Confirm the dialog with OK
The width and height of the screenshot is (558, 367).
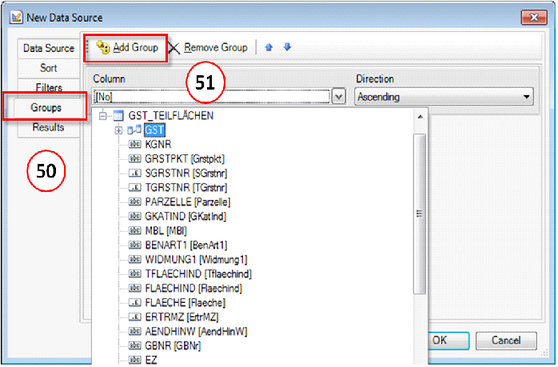tap(448, 341)
